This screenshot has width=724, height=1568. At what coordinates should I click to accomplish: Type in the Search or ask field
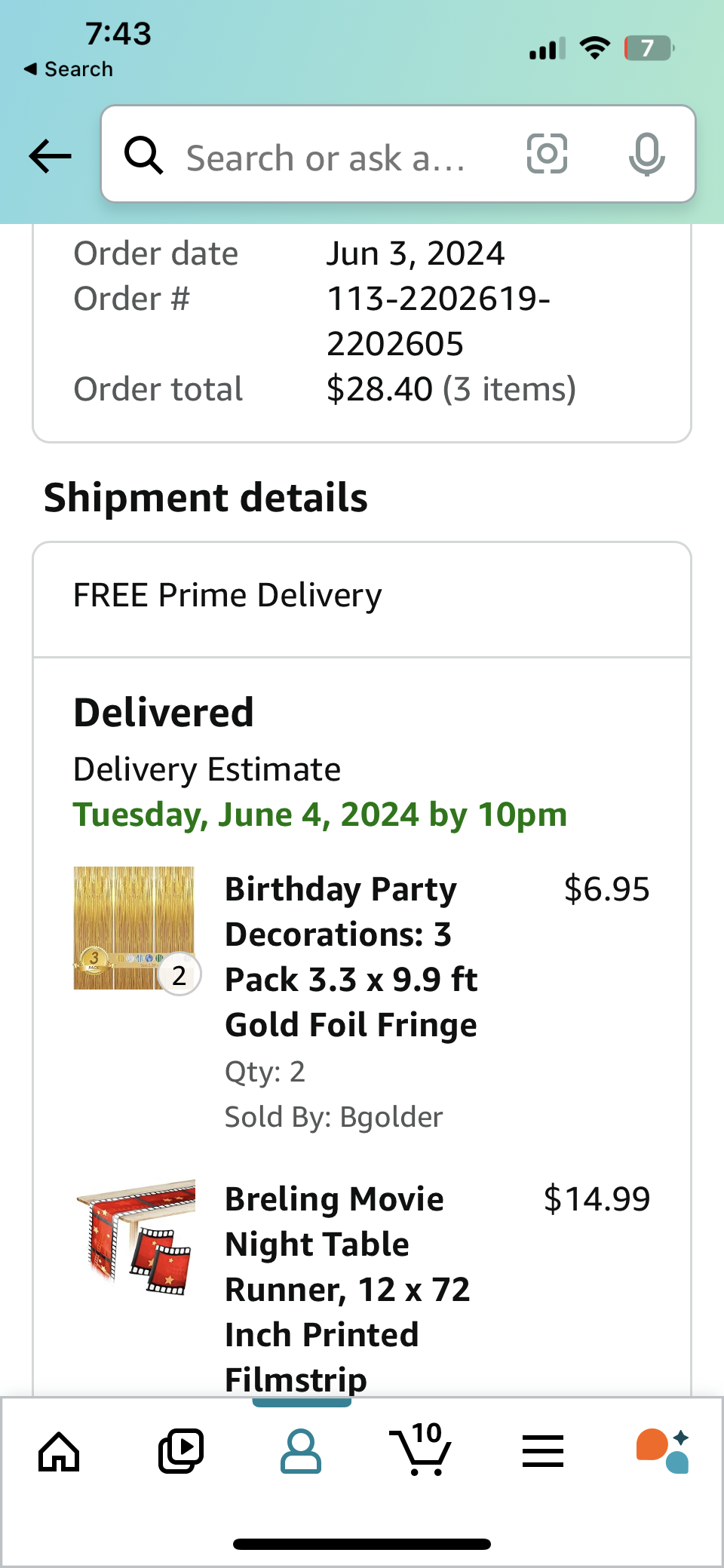326,158
